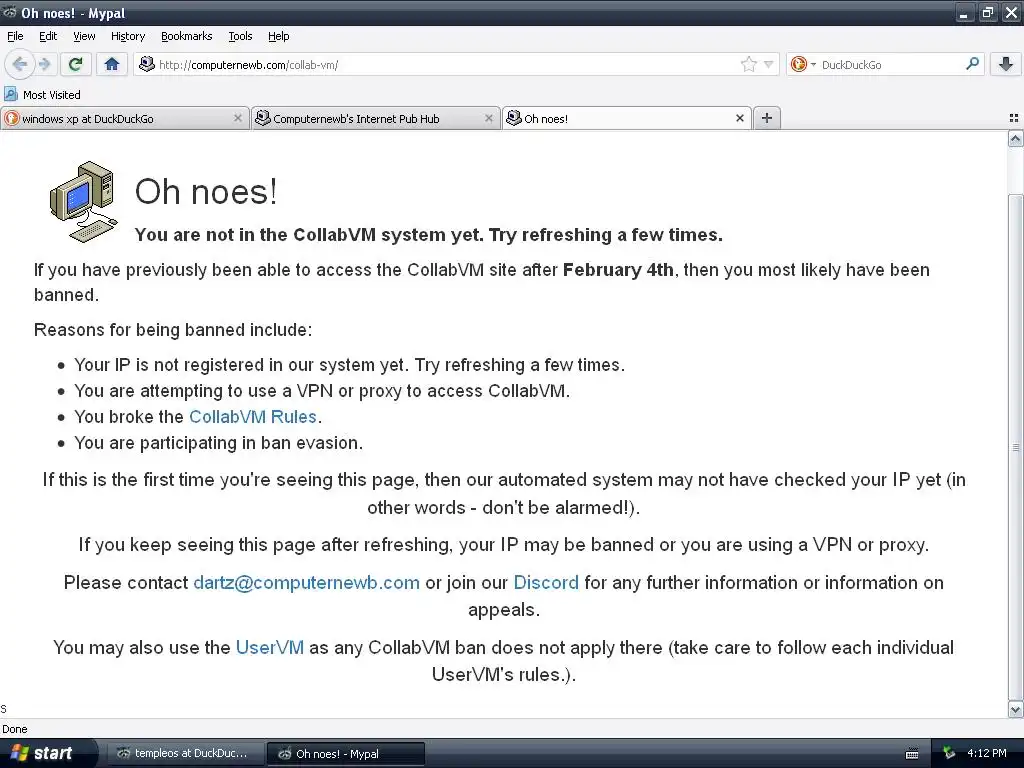Click the Oh noes! page heading

pos(206,191)
